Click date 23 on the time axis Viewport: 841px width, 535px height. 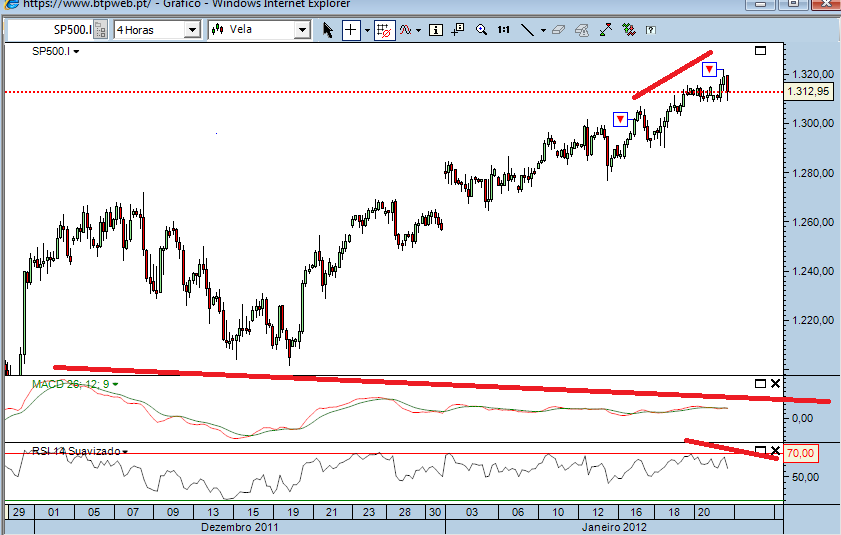click(x=368, y=512)
